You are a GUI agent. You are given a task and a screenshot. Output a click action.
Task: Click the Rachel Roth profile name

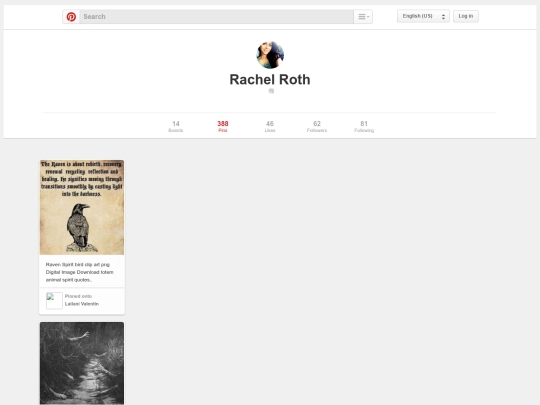tap(270, 80)
